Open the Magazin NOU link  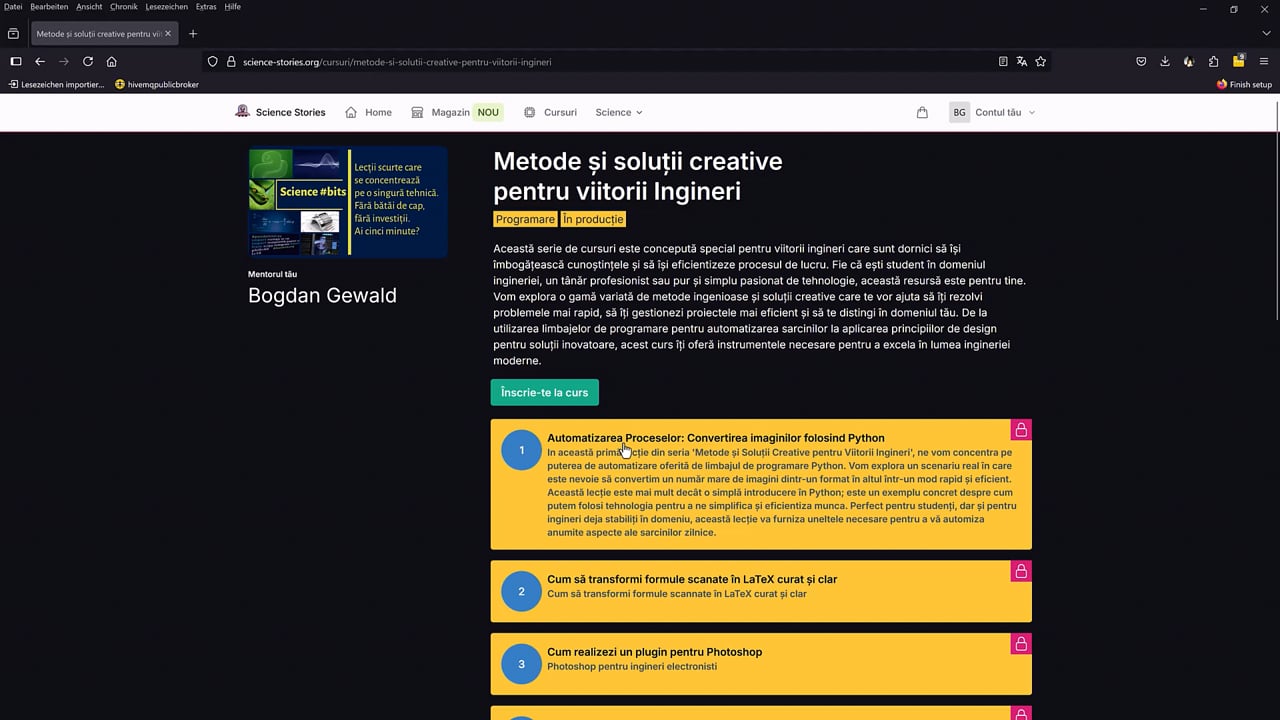tap(456, 112)
